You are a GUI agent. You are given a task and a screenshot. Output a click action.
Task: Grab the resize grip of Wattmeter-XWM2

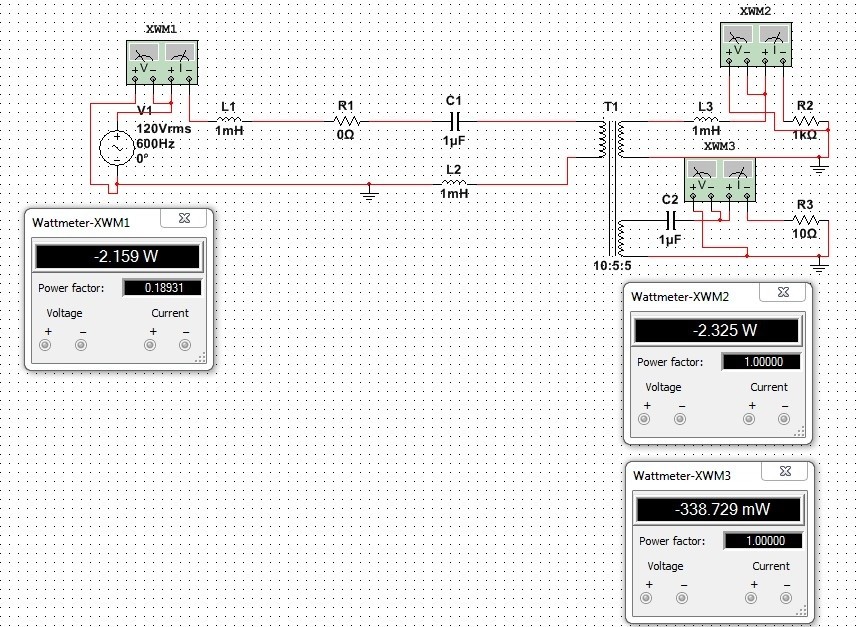pos(800,432)
